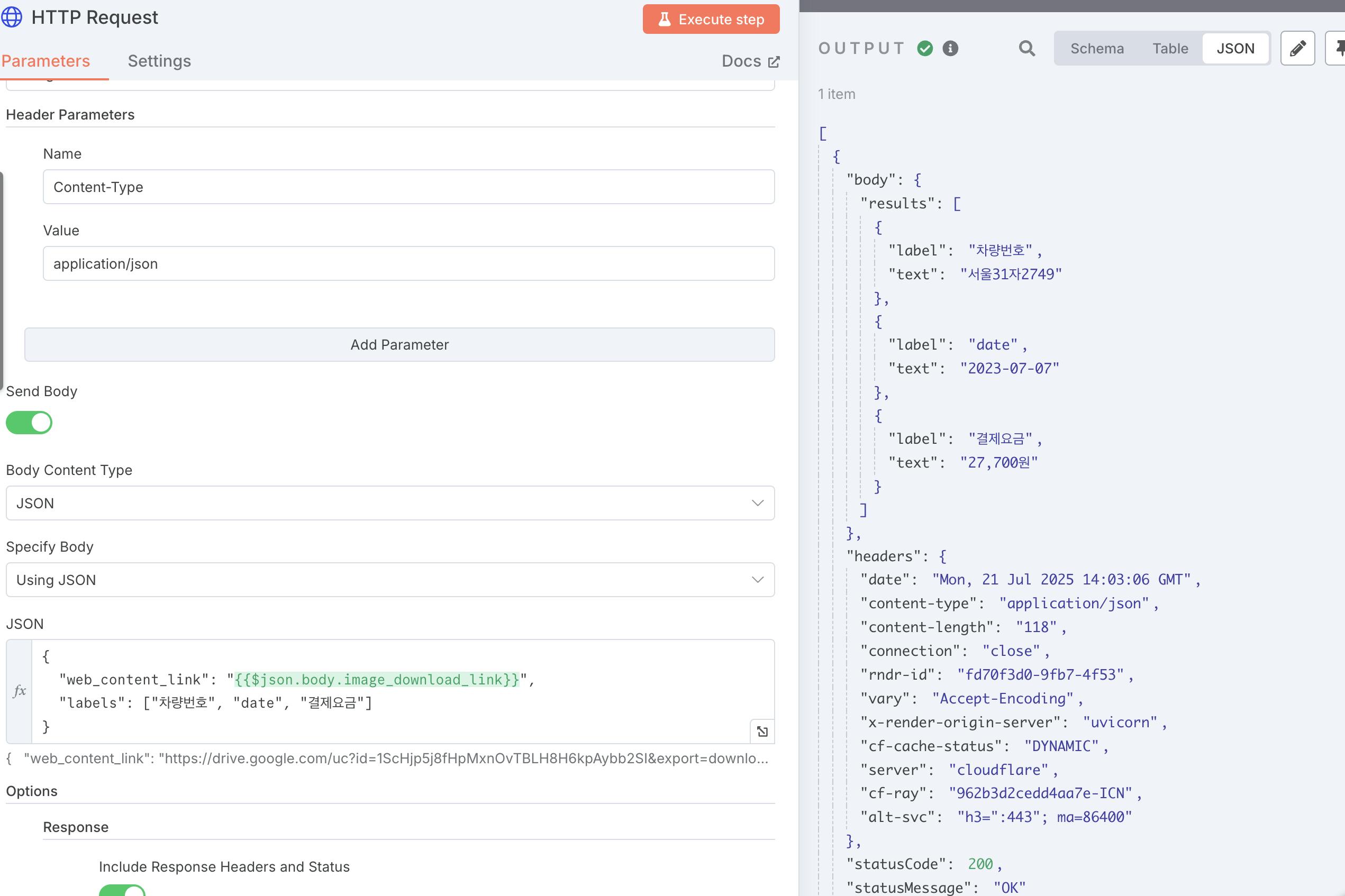This screenshot has width=1345, height=896.
Task: Click the header Value field application/json
Action: coord(408,263)
